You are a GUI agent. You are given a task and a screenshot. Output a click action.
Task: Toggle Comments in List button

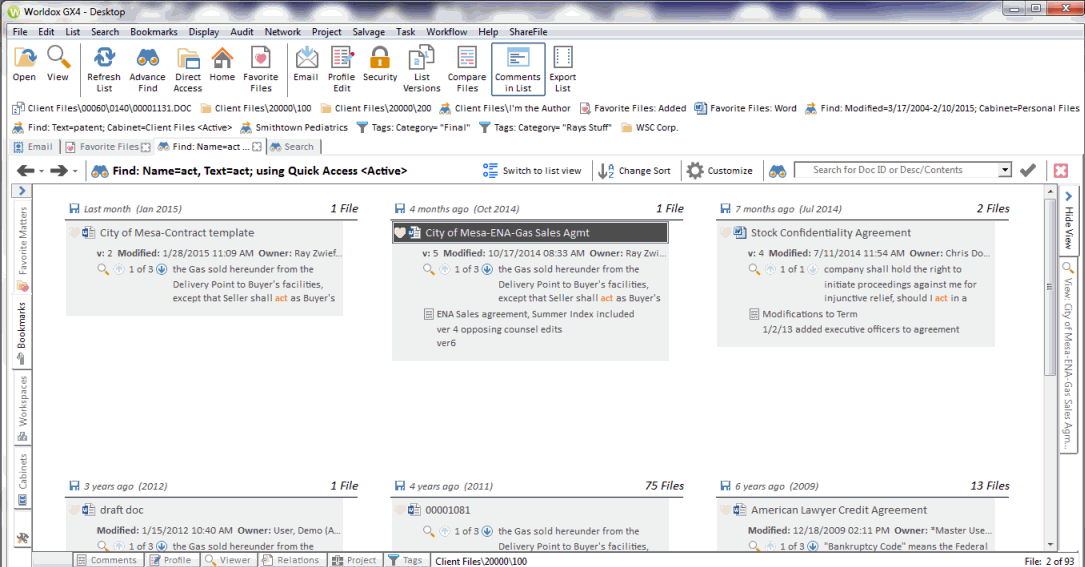(518, 69)
